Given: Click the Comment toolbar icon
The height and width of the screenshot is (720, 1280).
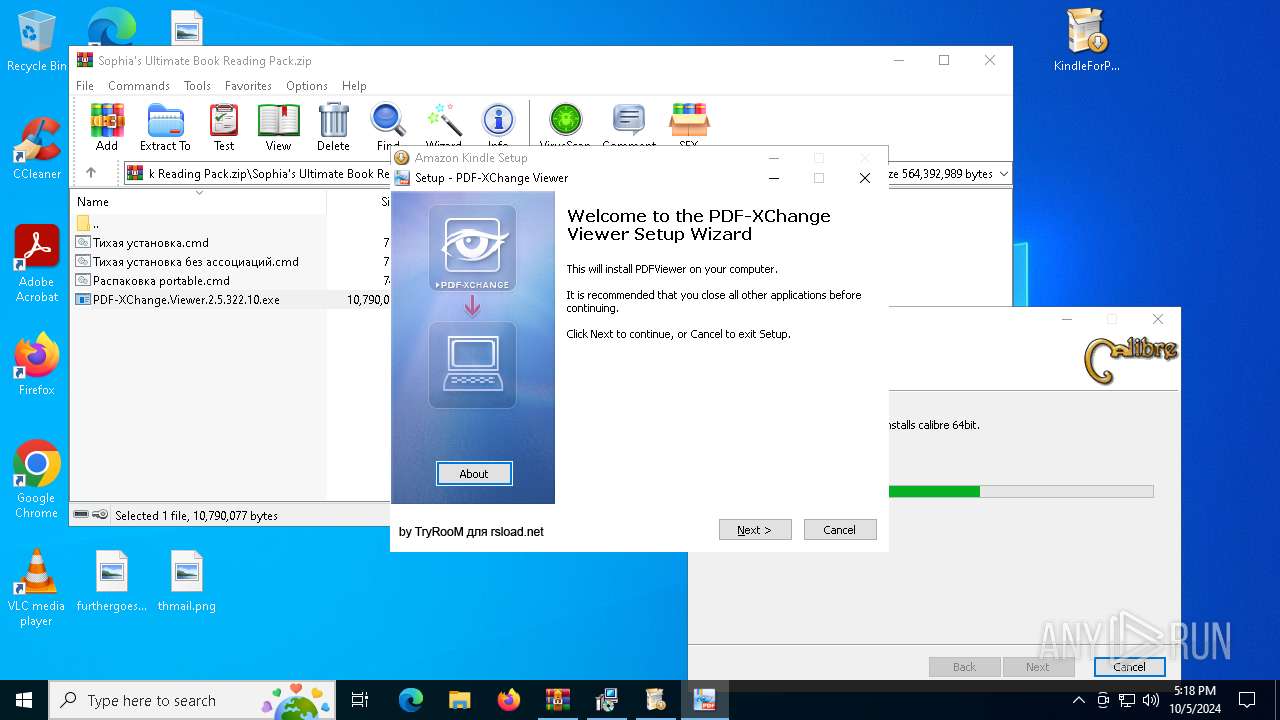Looking at the screenshot, I should coord(629,127).
